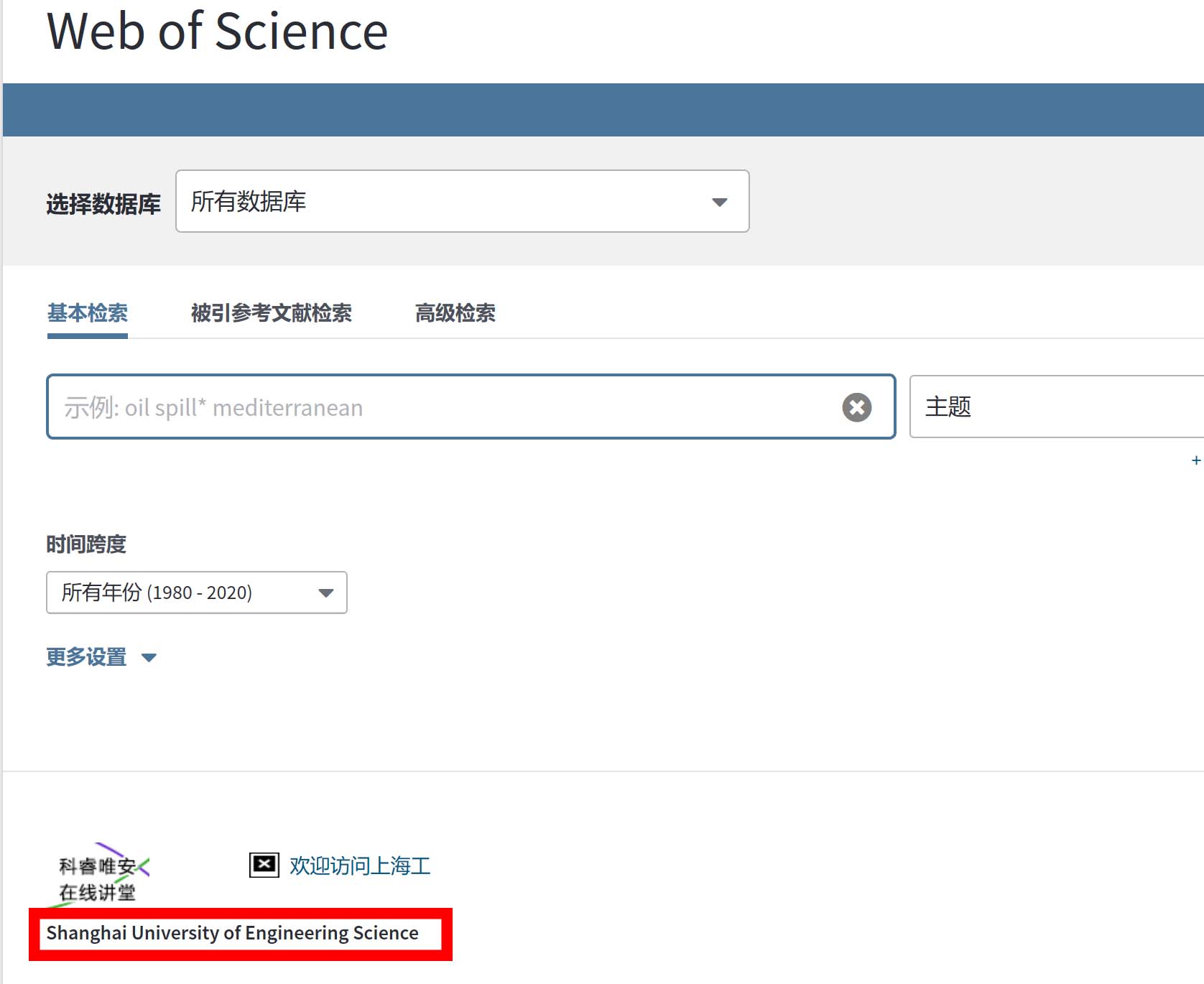Expand the 更多设置 section
This screenshot has height=984, width=1204.
coord(87,657)
